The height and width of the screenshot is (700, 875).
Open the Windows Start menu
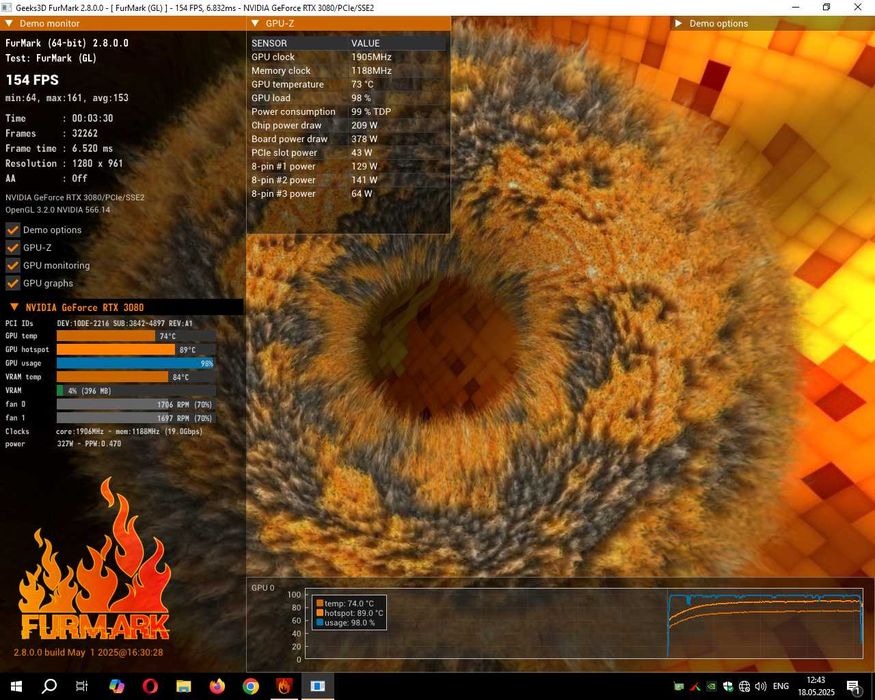pyautogui.click(x=16, y=686)
